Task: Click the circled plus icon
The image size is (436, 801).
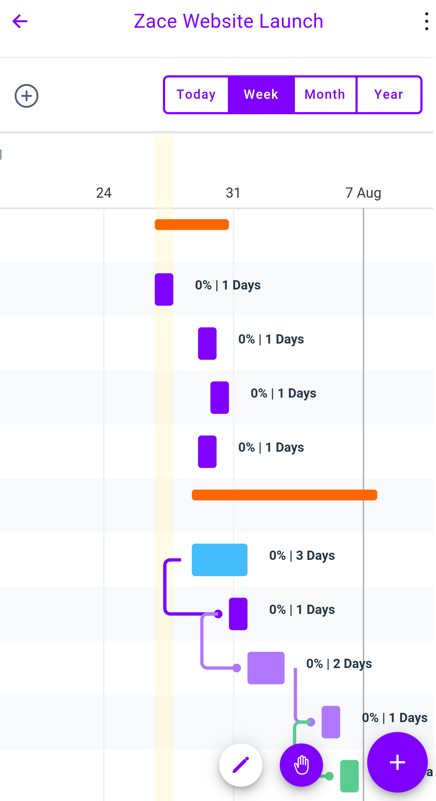Action: [27, 96]
